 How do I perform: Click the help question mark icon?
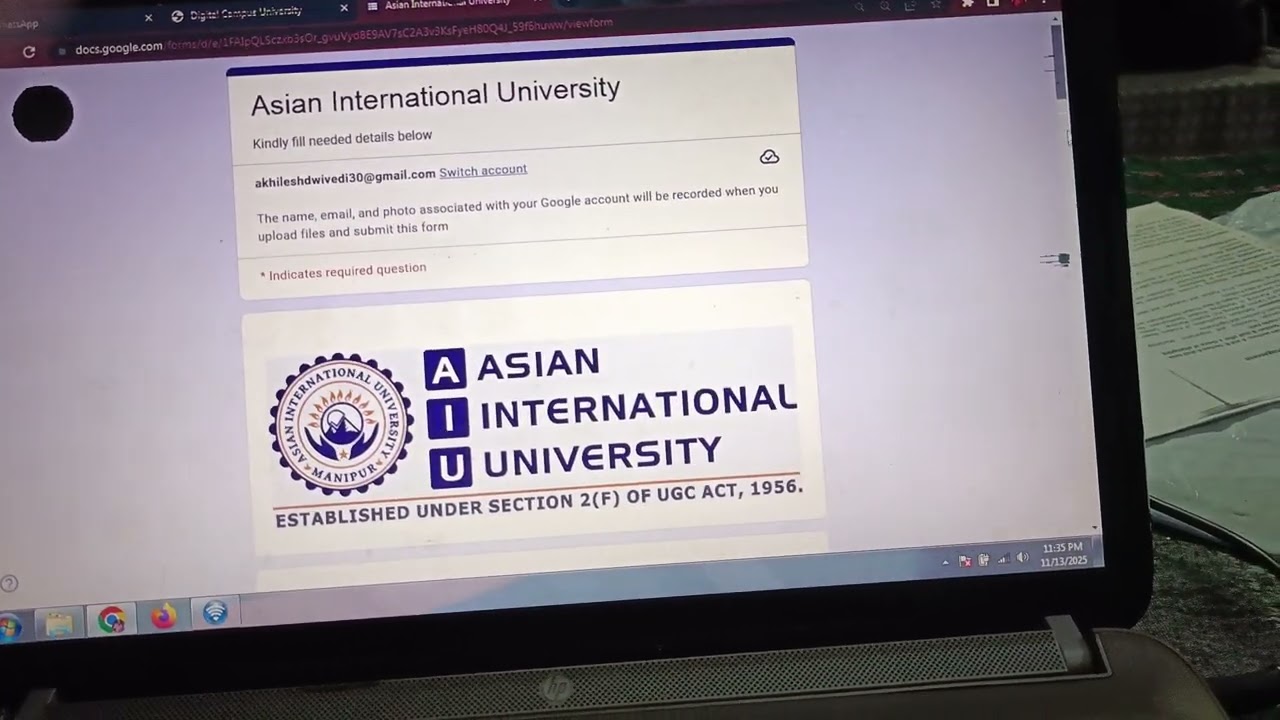click(x=9, y=583)
